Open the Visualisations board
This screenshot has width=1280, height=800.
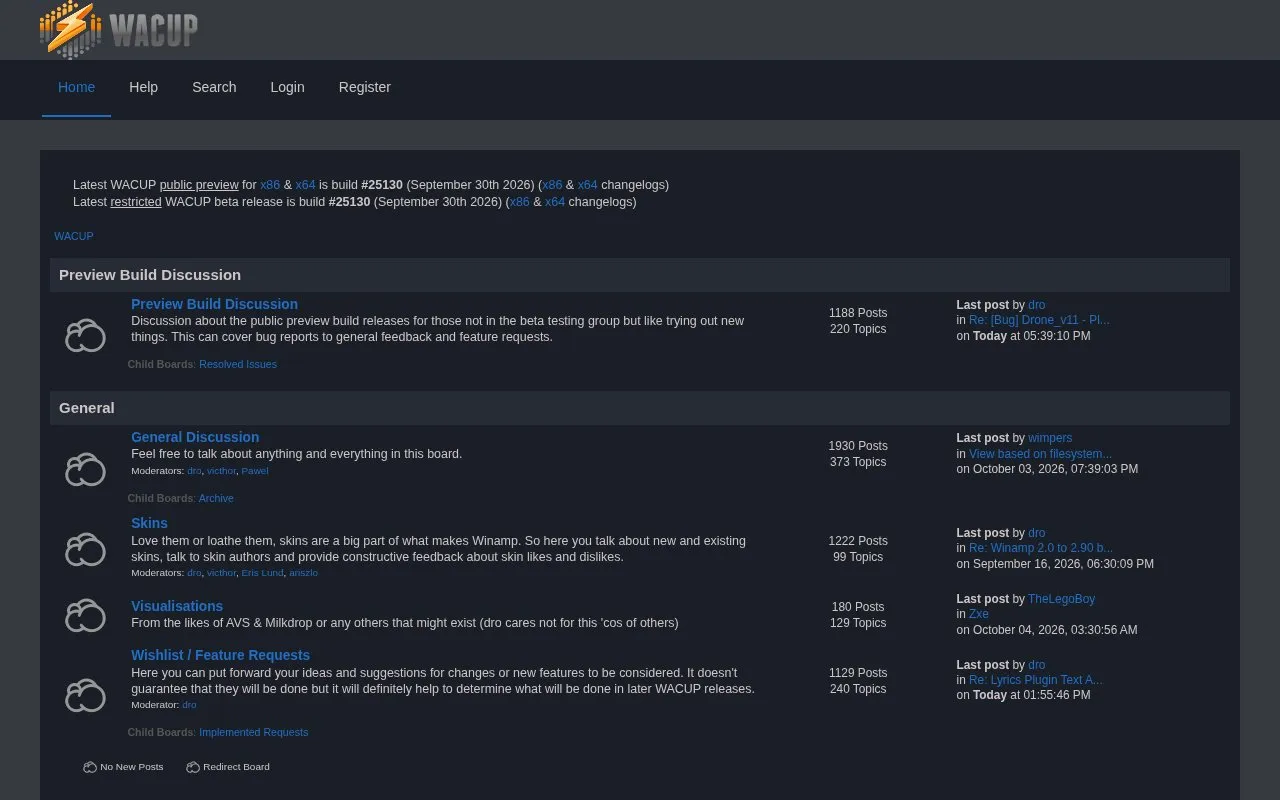(177, 606)
